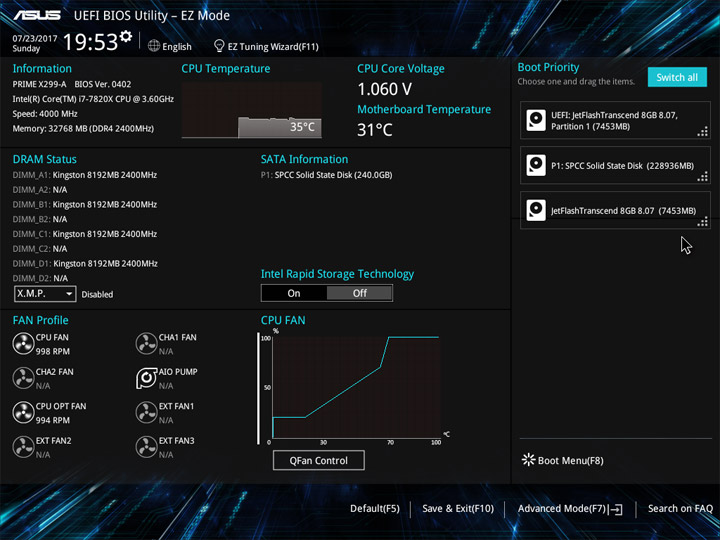
Task: Click the DIMM_D1 Kingston 8192MB row
Action: click(x=85, y=263)
